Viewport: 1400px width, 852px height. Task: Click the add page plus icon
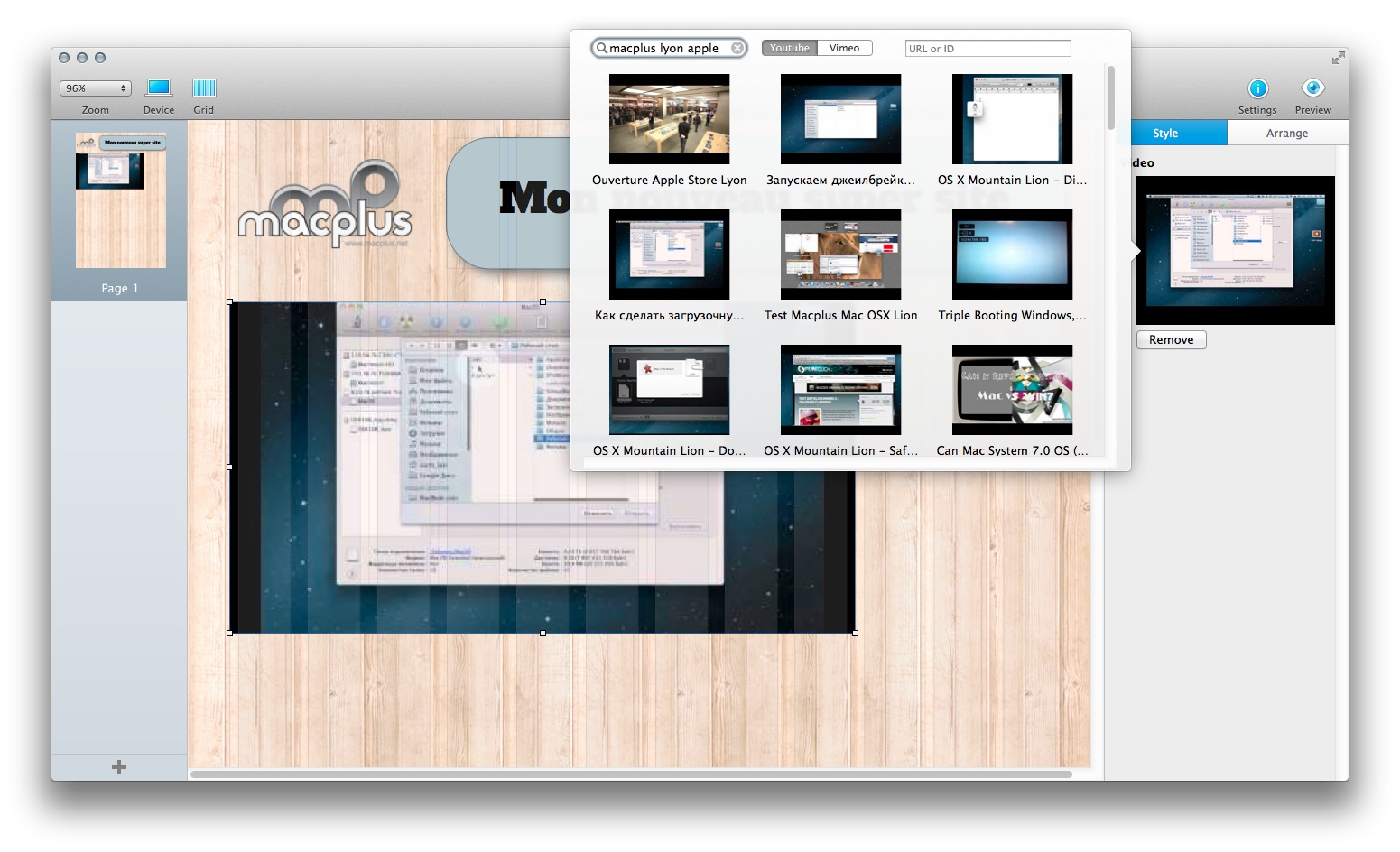point(119,767)
